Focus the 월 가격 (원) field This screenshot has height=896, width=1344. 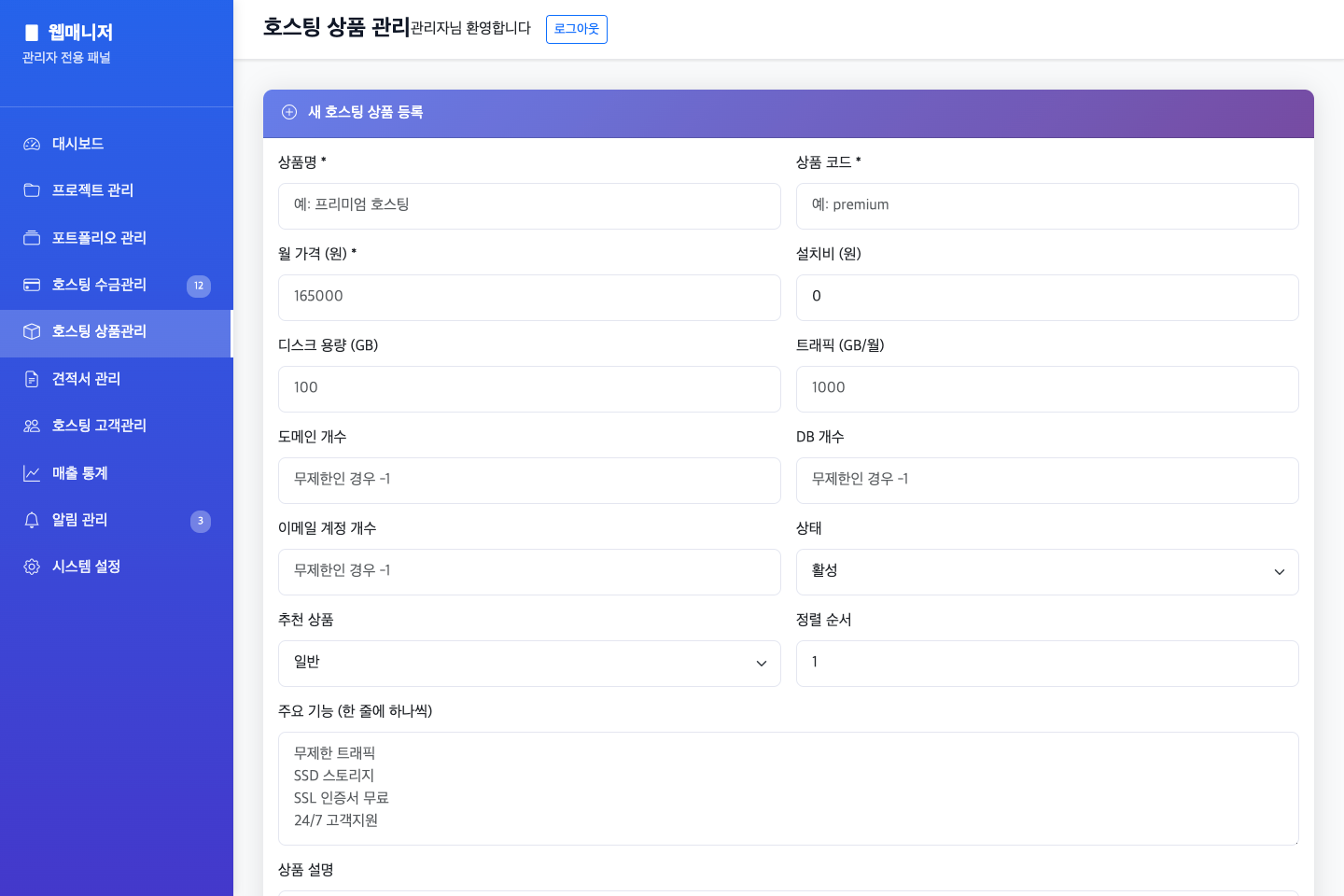(x=529, y=298)
